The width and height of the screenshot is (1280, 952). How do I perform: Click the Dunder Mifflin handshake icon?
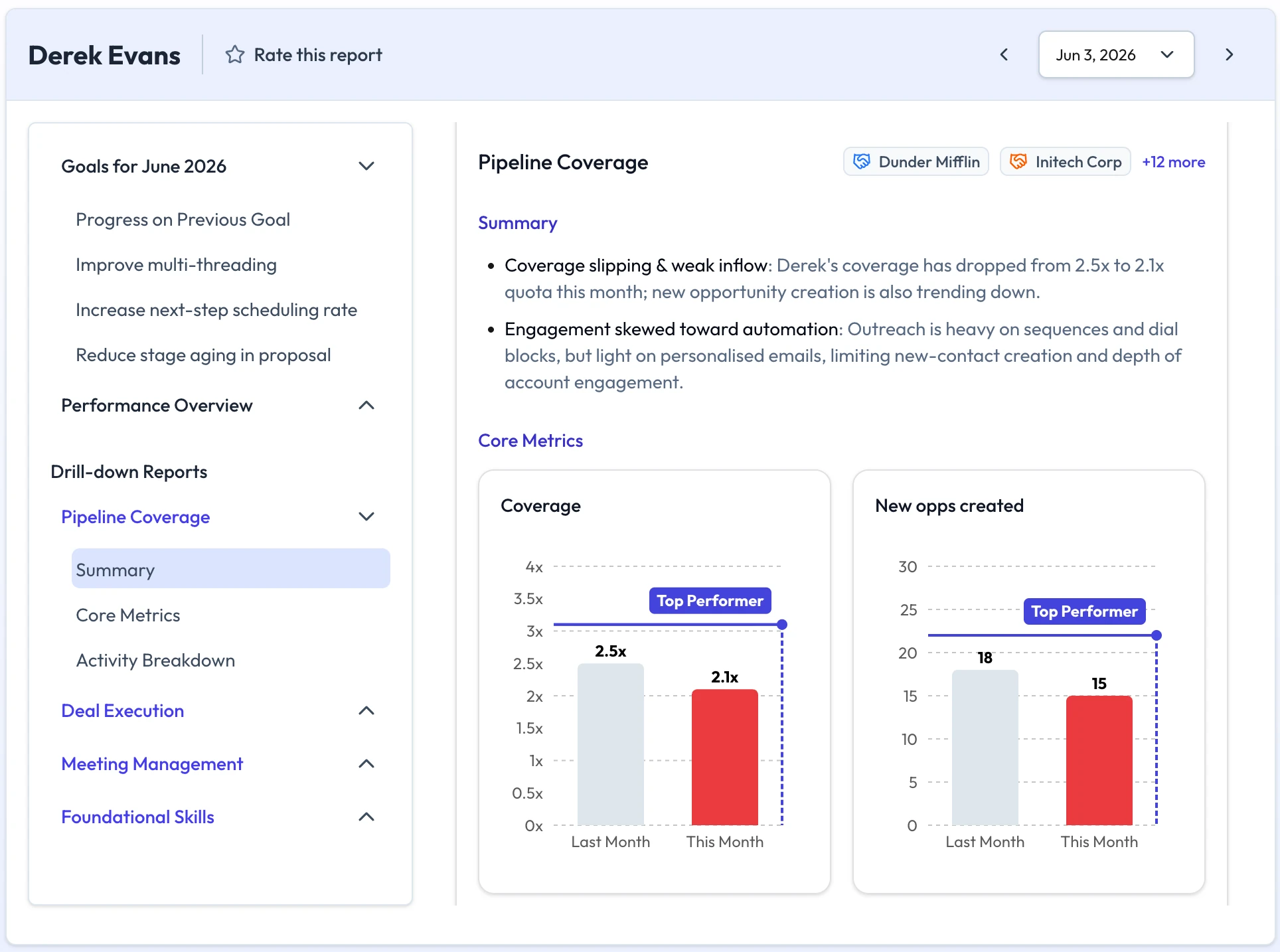[862, 161]
